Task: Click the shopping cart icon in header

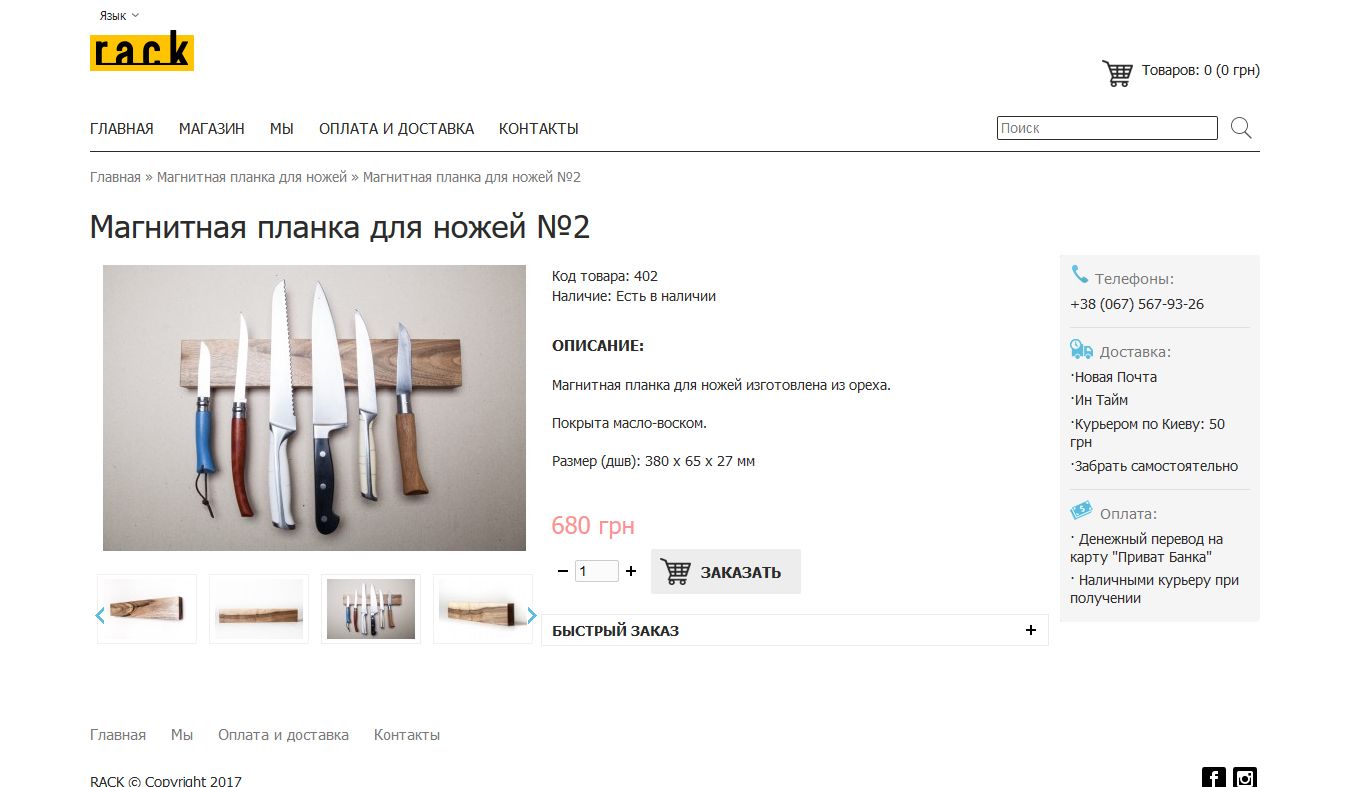Action: click(x=1117, y=73)
